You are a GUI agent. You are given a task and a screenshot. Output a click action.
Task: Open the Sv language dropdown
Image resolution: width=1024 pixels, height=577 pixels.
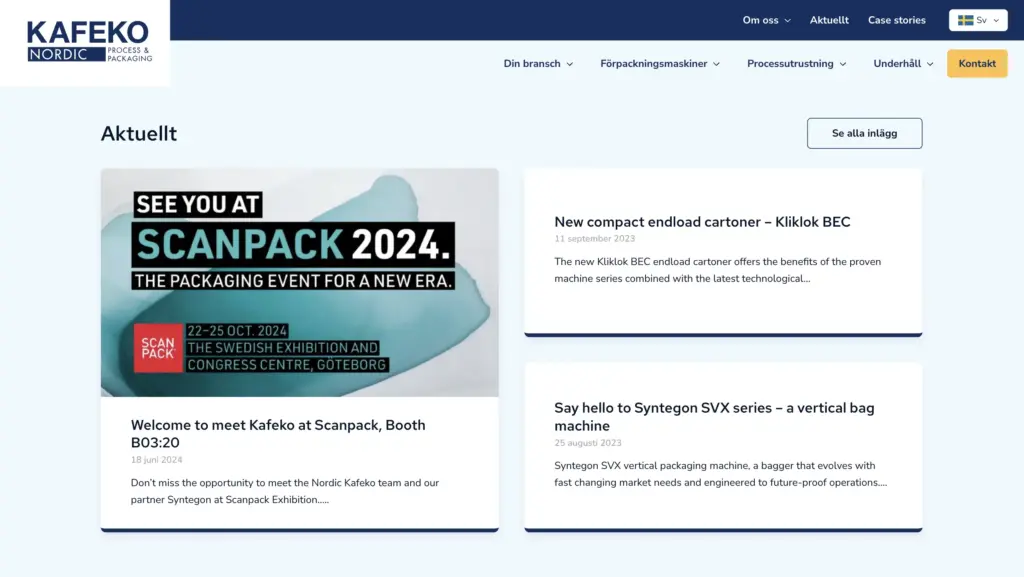tap(978, 20)
